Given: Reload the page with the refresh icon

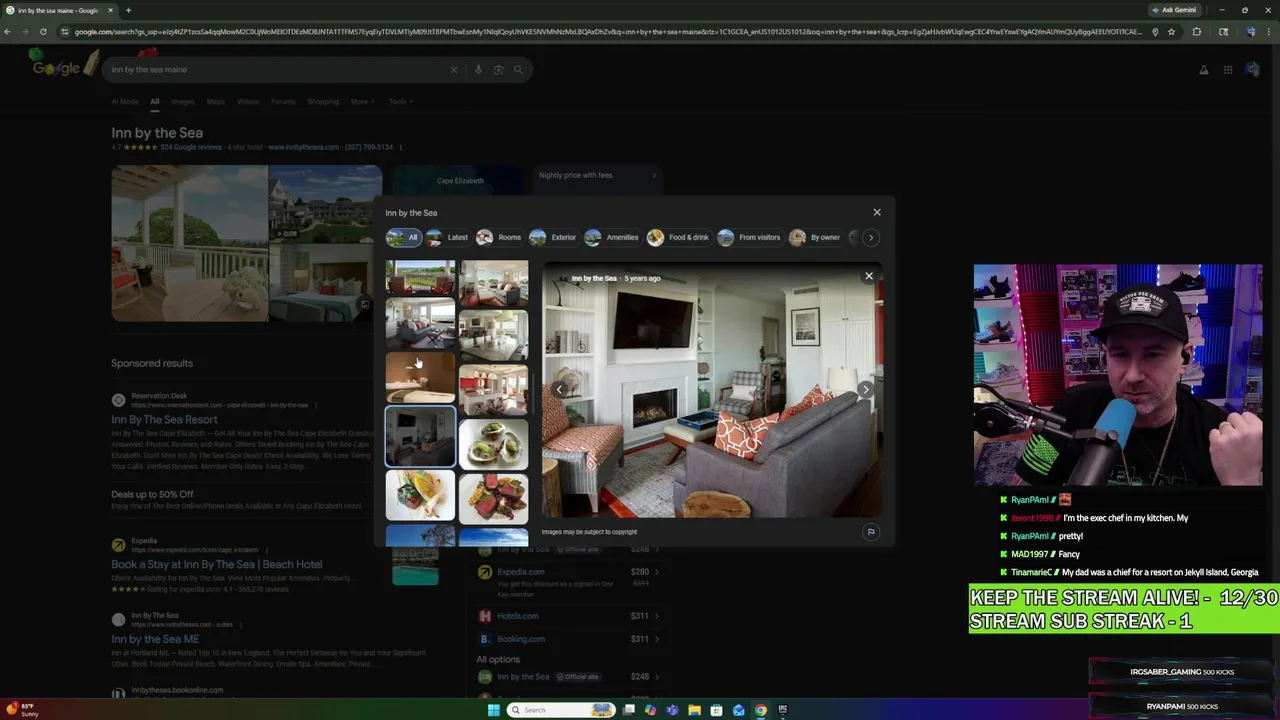Looking at the screenshot, I should coord(43,31).
